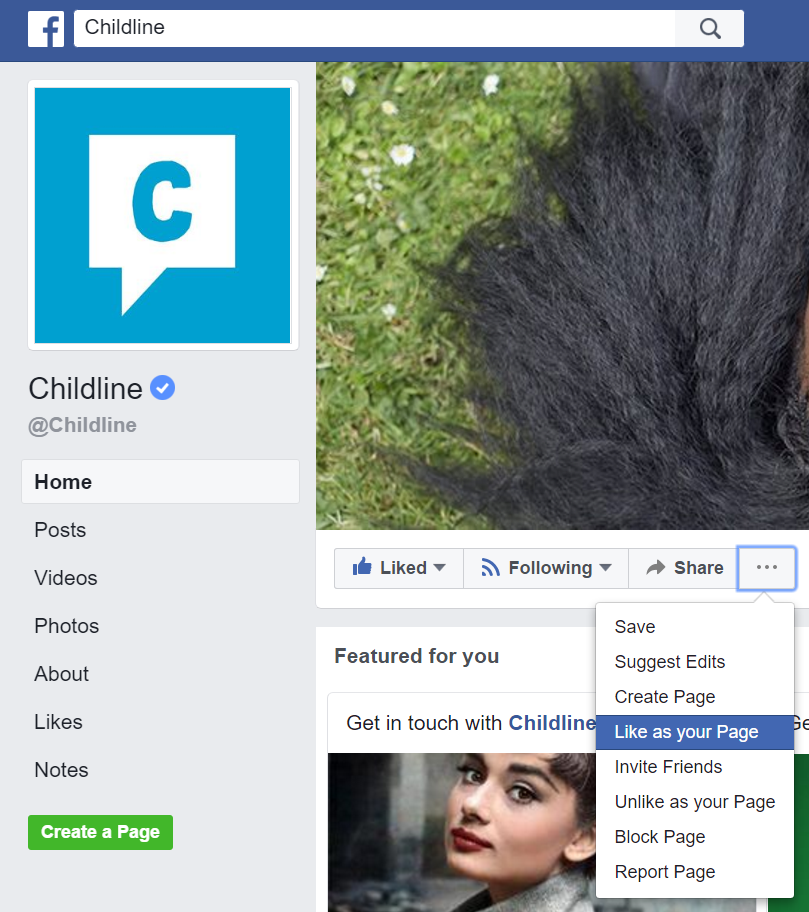
Task: Expand the Following dropdown arrow
Action: click(x=605, y=568)
